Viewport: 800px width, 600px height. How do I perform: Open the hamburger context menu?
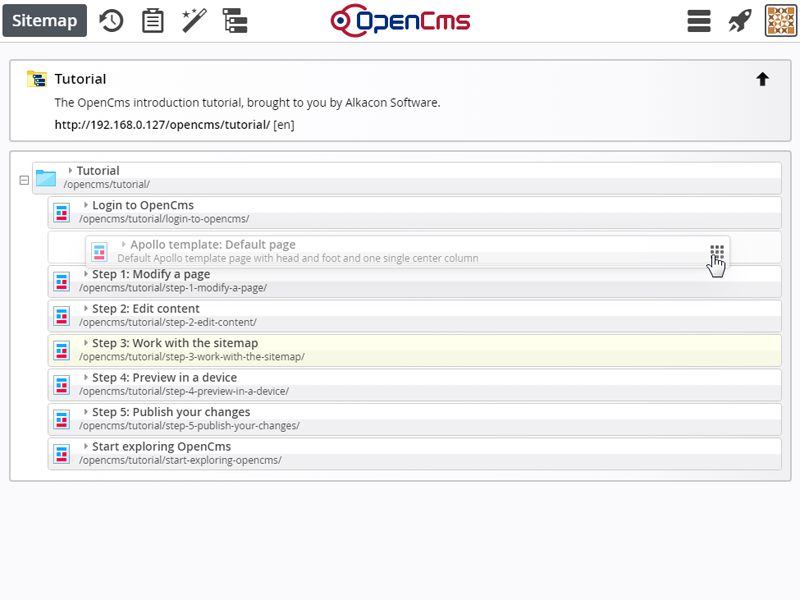(x=698, y=21)
